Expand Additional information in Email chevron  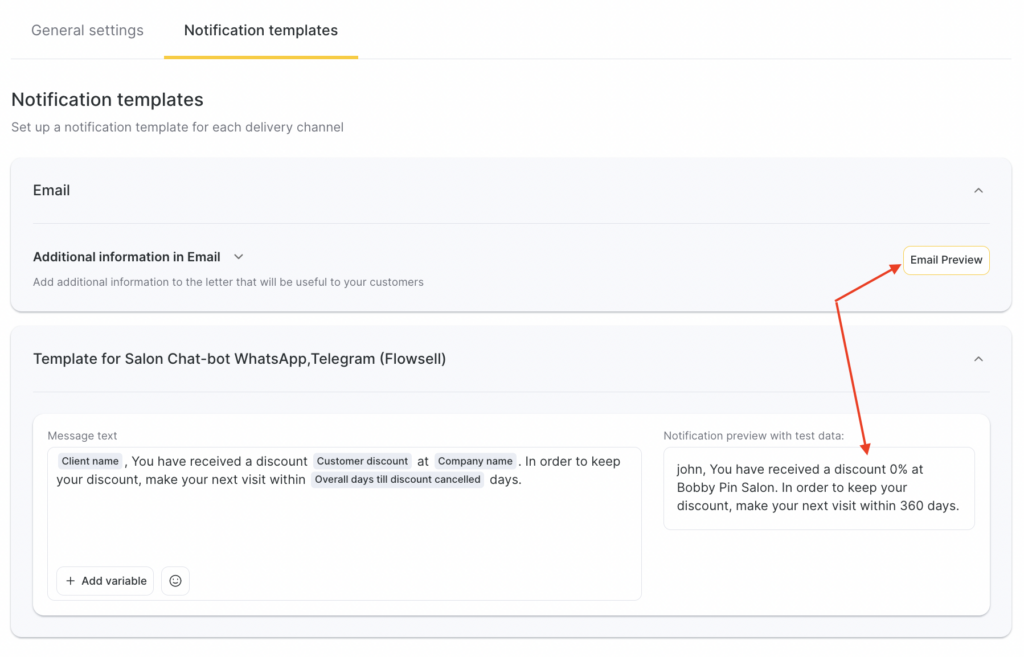pyautogui.click(x=238, y=257)
